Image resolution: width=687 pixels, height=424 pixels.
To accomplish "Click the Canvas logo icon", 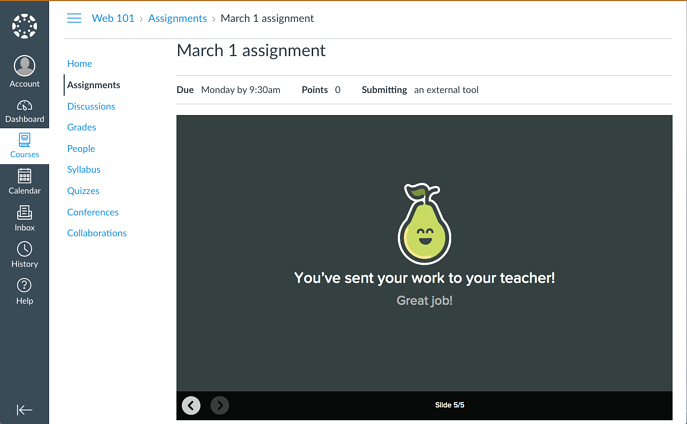I will click(x=25, y=26).
